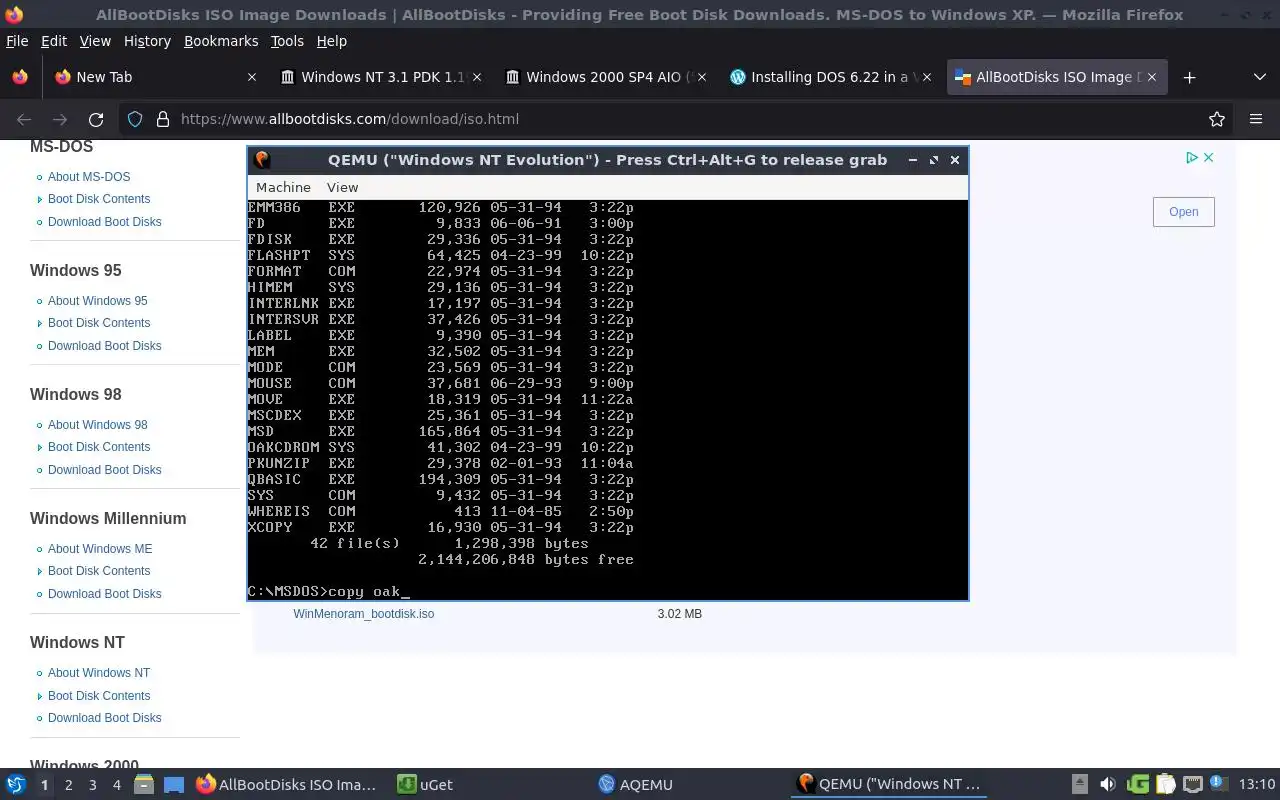Switch to Windows NT 3.1 PDK tab
Viewport: 1280px width, 800px height.
click(380, 77)
